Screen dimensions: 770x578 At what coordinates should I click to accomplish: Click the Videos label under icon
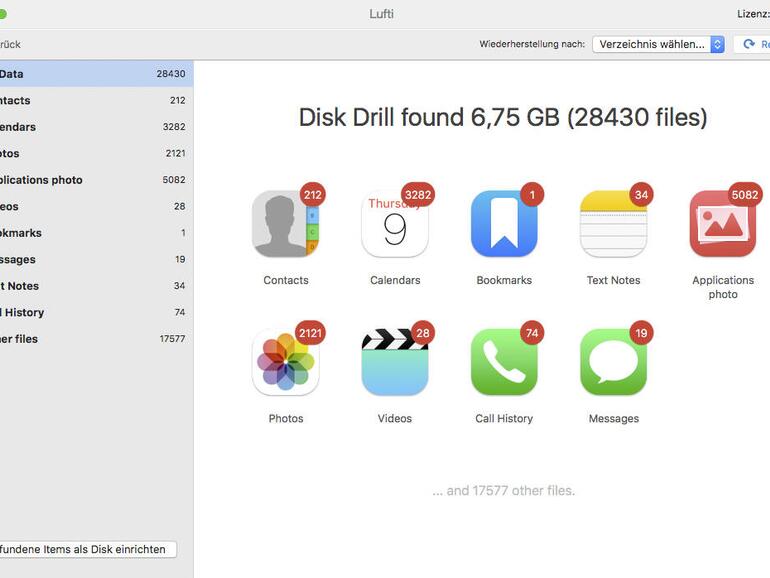(x=395, y=418)
